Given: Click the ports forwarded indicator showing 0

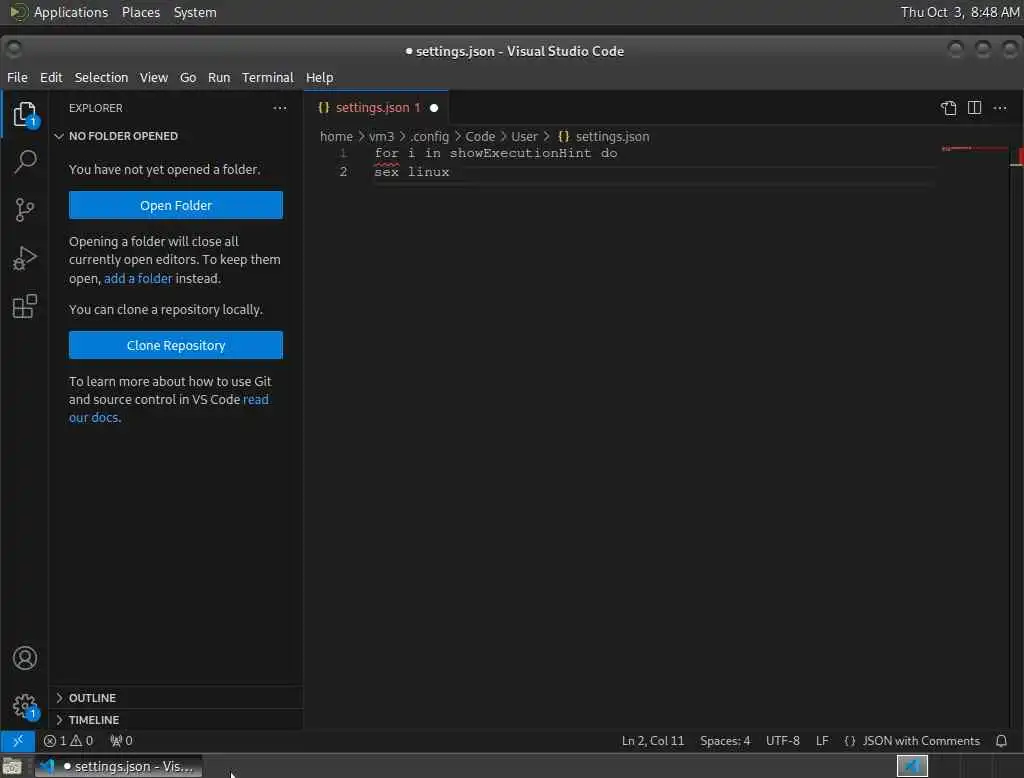Looking at the screenshot, I should tap(121, 741).
